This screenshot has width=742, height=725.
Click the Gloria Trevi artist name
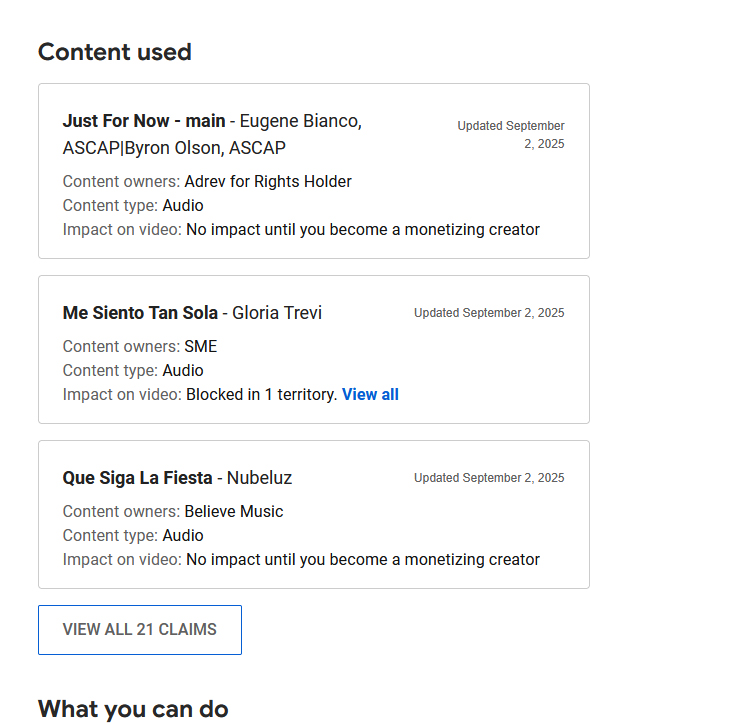click(x=277, y=313)
